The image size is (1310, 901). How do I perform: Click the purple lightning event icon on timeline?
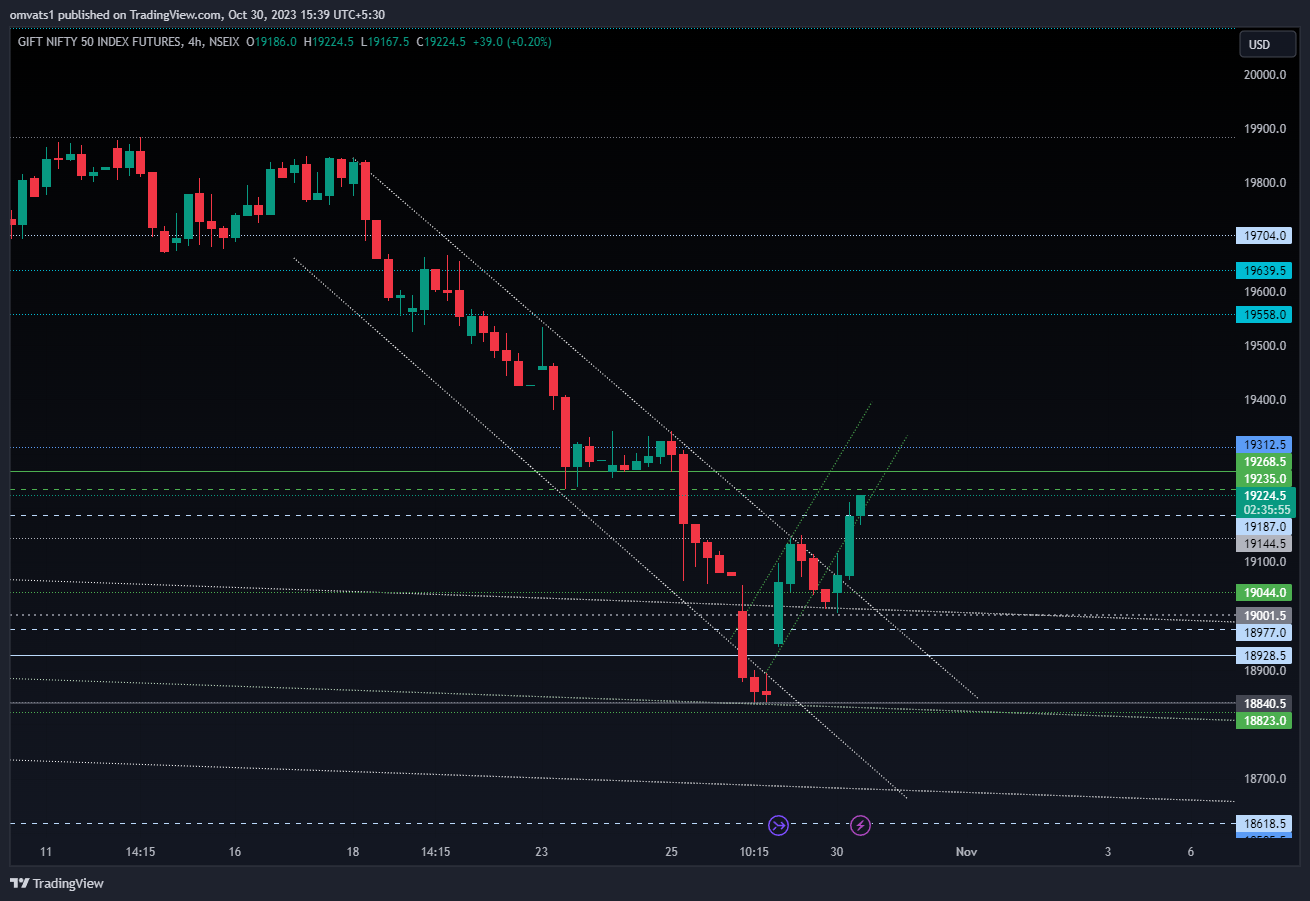pos(860,825)
